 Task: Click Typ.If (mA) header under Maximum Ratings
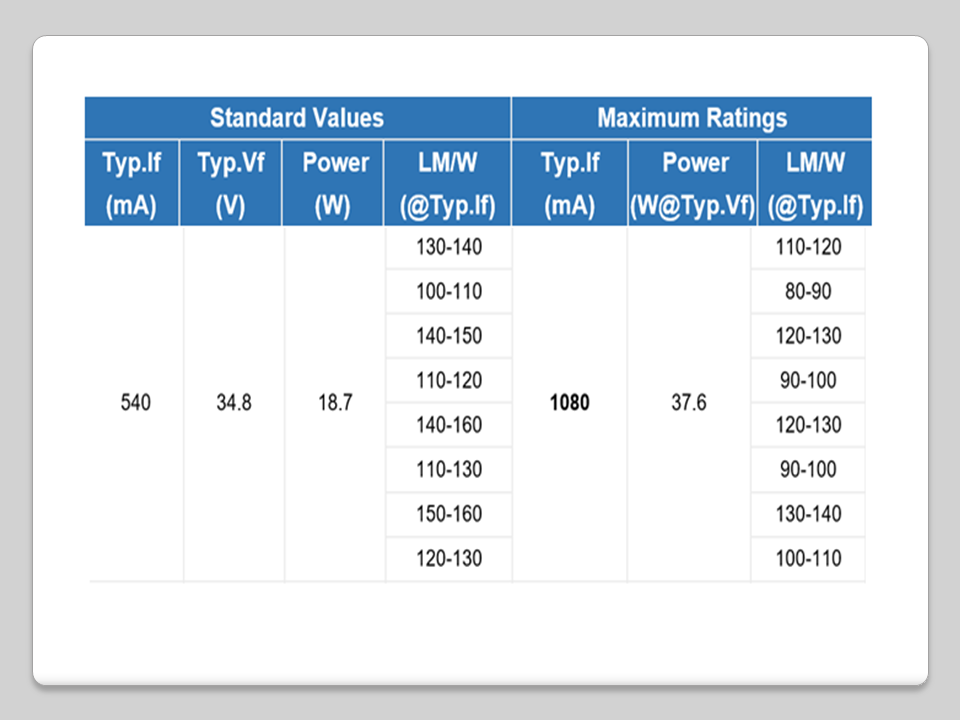[x=569, y=183]
